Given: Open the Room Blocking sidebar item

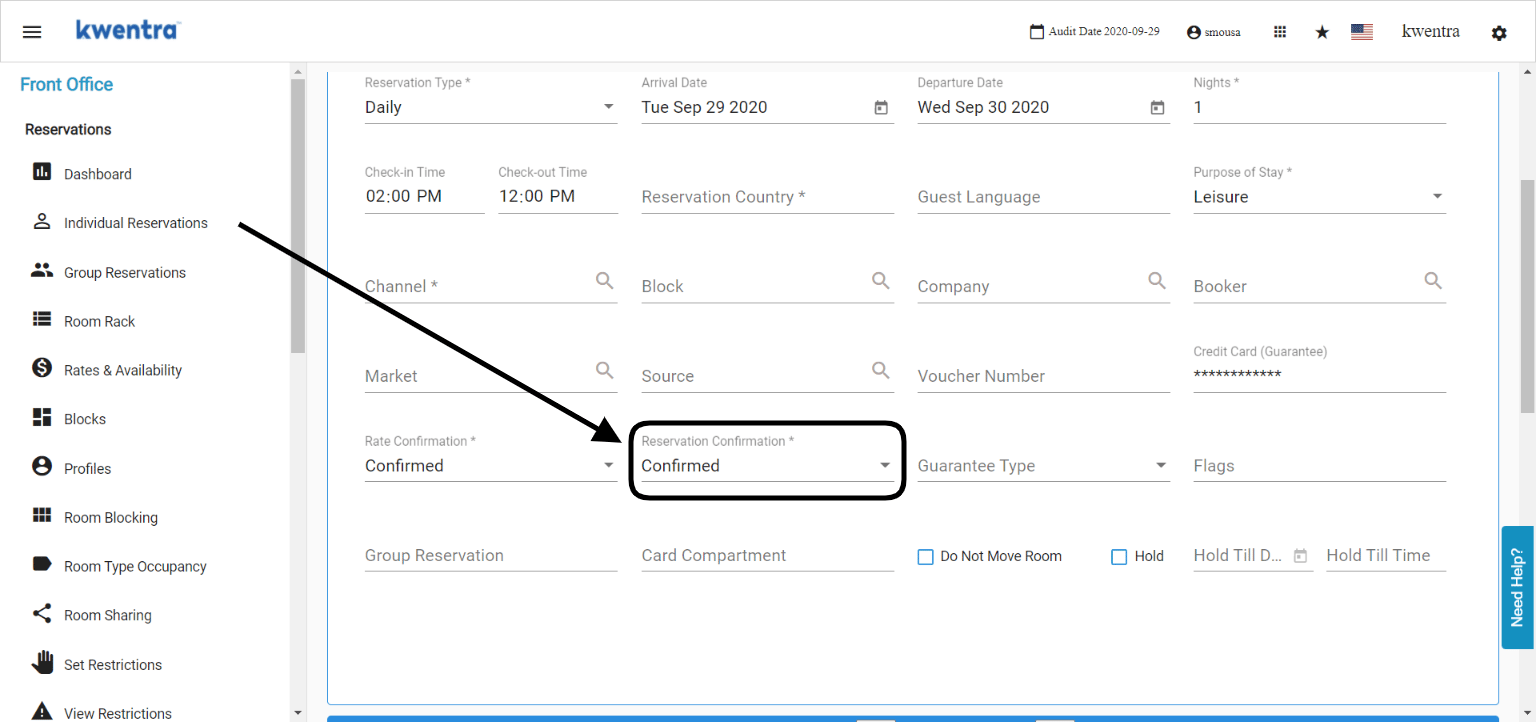Looking at the screenshot, I should 111,517.
